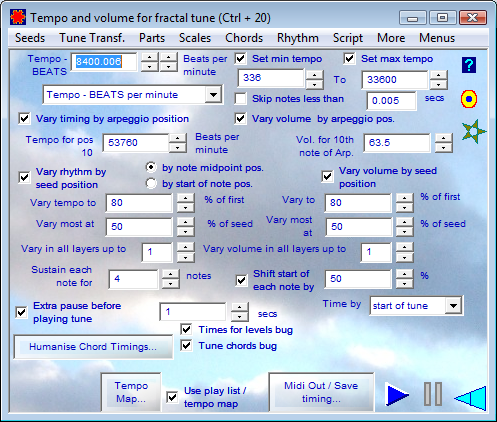
Task: Toggle Shift start of each note by
Action: click(x=242, y=280)
